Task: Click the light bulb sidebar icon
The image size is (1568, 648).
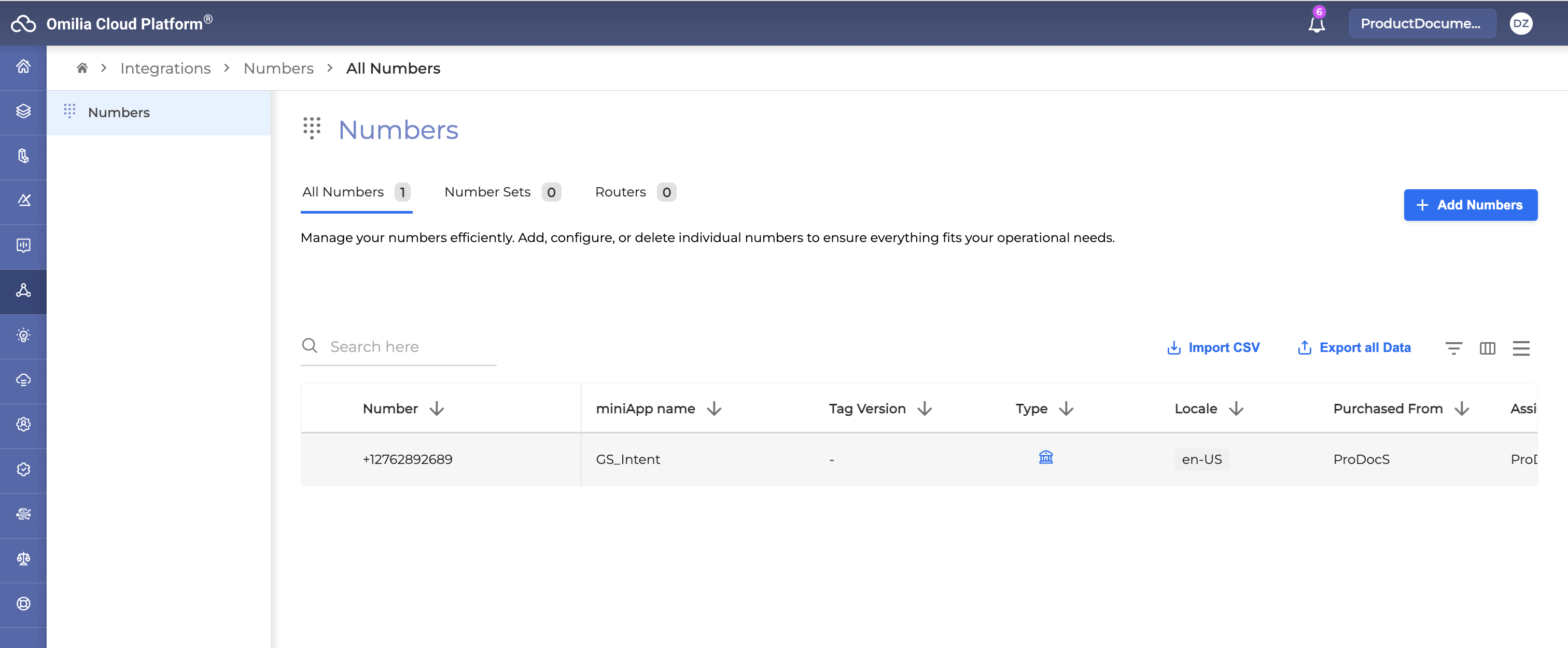Action: [x=23, y=335]
